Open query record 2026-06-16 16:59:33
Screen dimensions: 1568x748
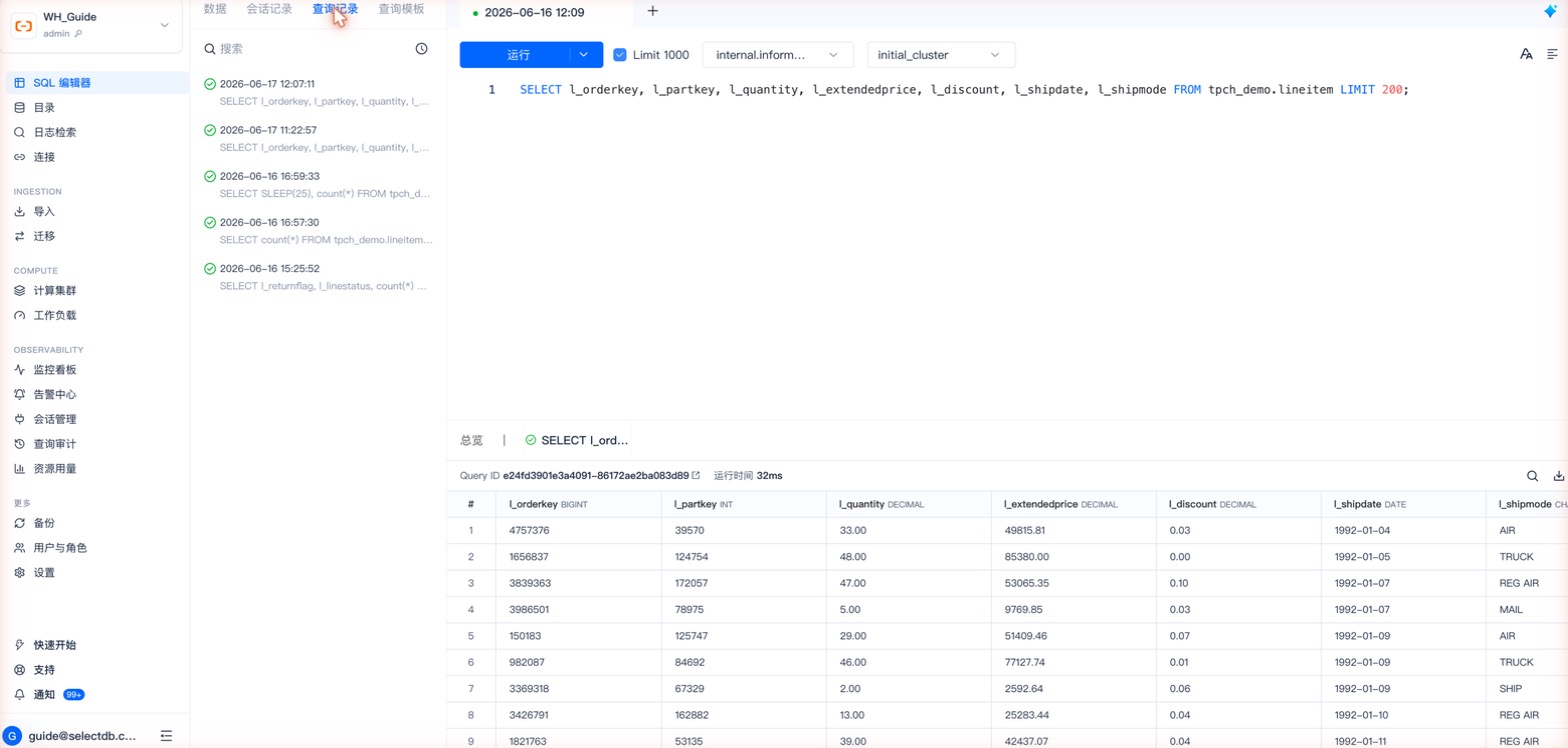[x=318, y=185]
